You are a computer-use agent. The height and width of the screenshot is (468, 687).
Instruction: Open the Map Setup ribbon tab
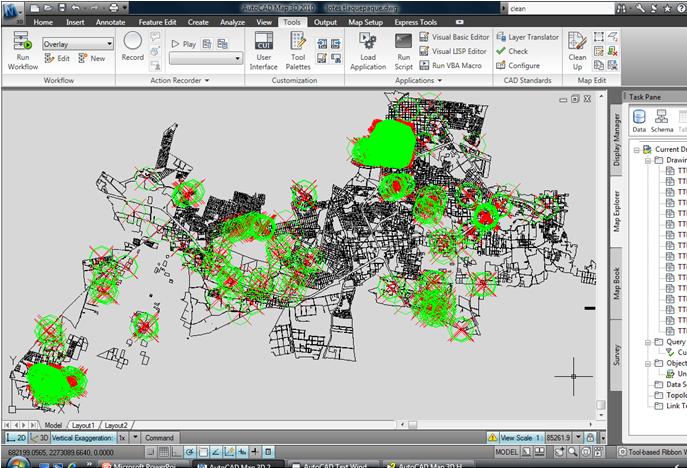click(365, 22)
